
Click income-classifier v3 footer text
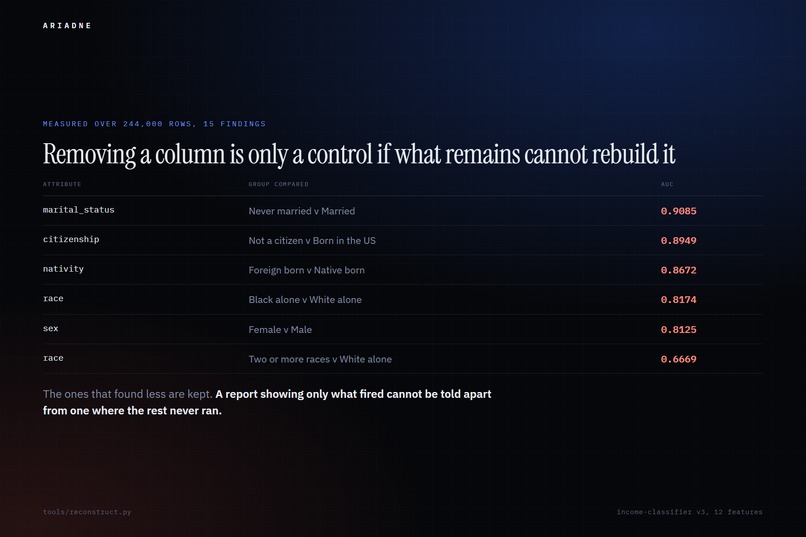coord(689,512)
